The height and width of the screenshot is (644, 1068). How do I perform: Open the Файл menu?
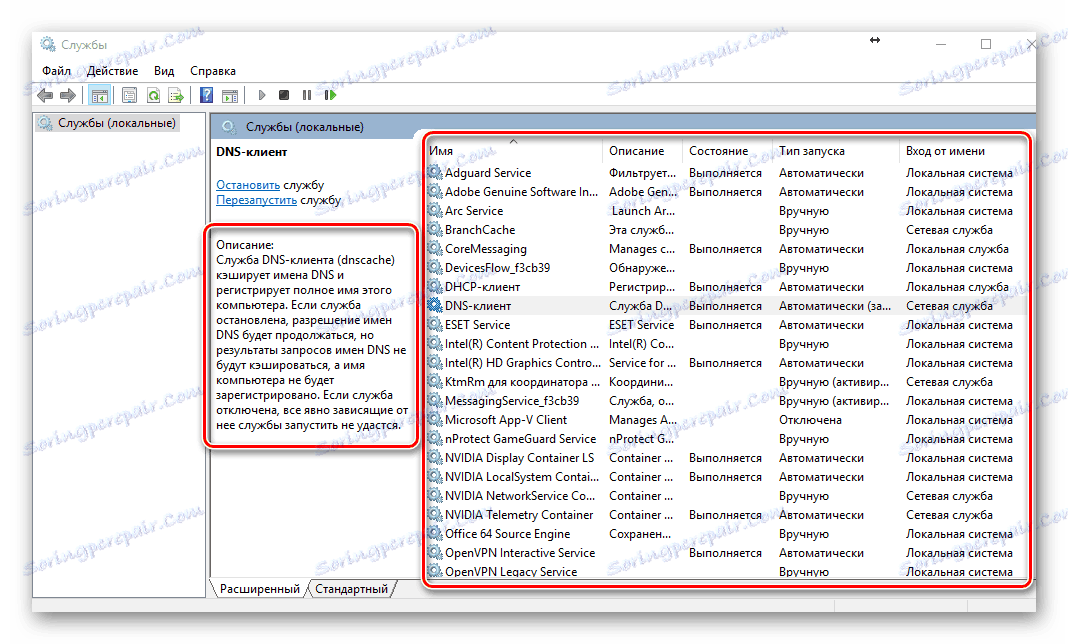point(57,71)
